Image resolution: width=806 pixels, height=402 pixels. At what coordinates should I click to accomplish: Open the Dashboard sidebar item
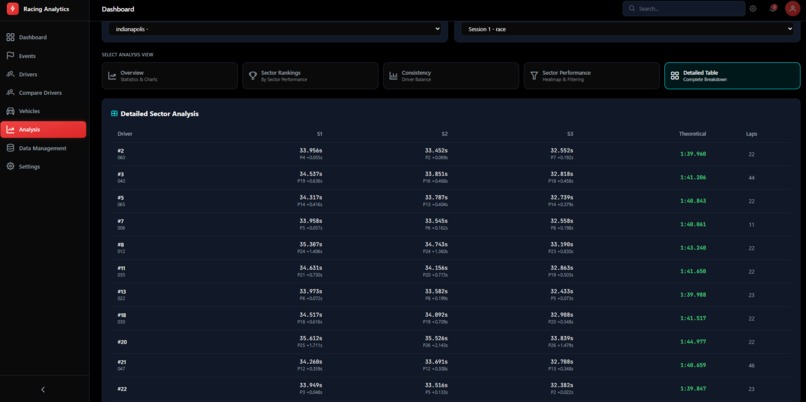(43, 37)
